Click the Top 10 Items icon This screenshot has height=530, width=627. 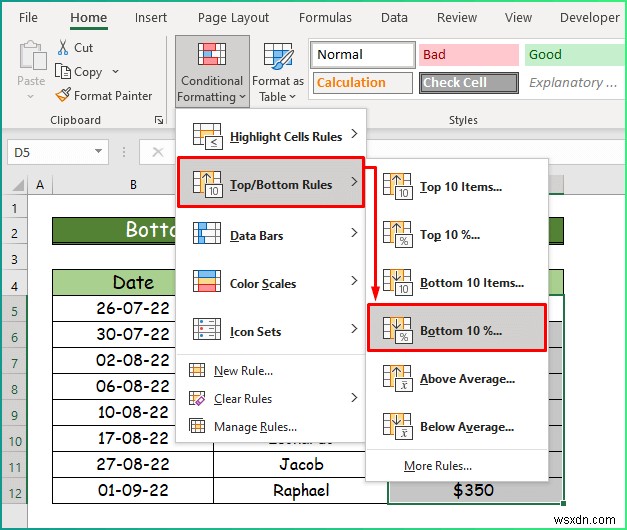tap(397, 186)
